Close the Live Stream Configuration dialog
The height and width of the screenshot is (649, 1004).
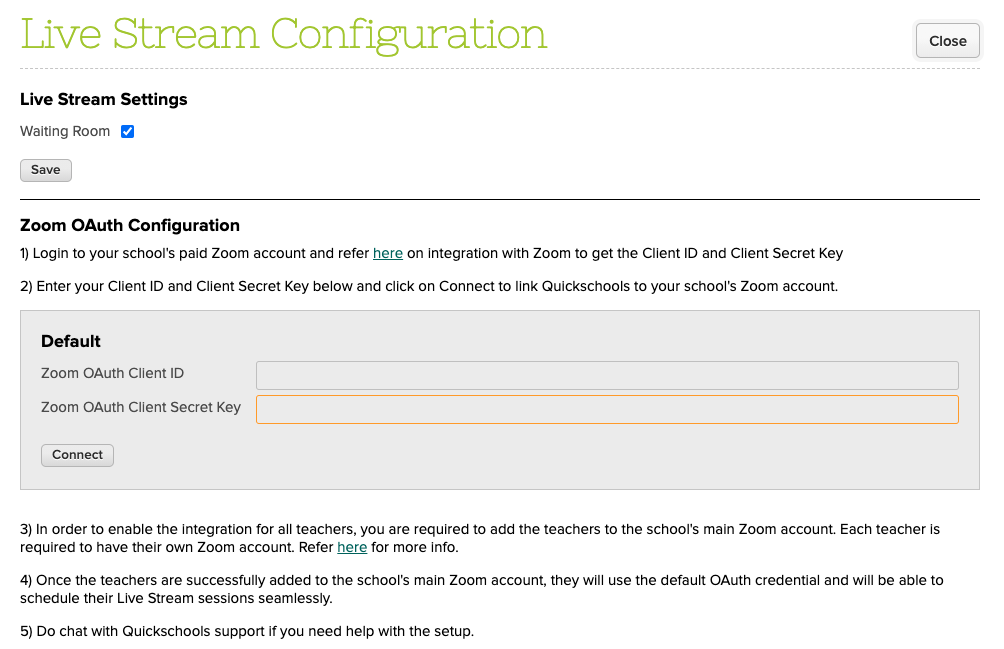947,41
